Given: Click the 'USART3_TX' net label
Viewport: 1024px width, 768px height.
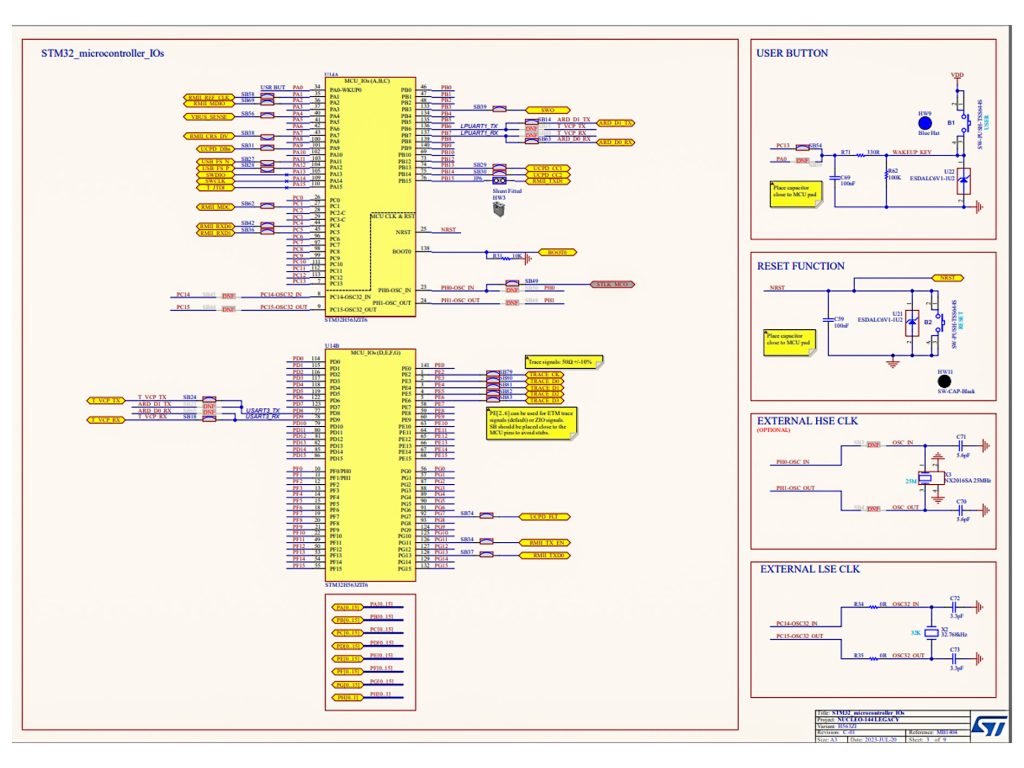Looking at the screenshot, I should coord(263,410).
